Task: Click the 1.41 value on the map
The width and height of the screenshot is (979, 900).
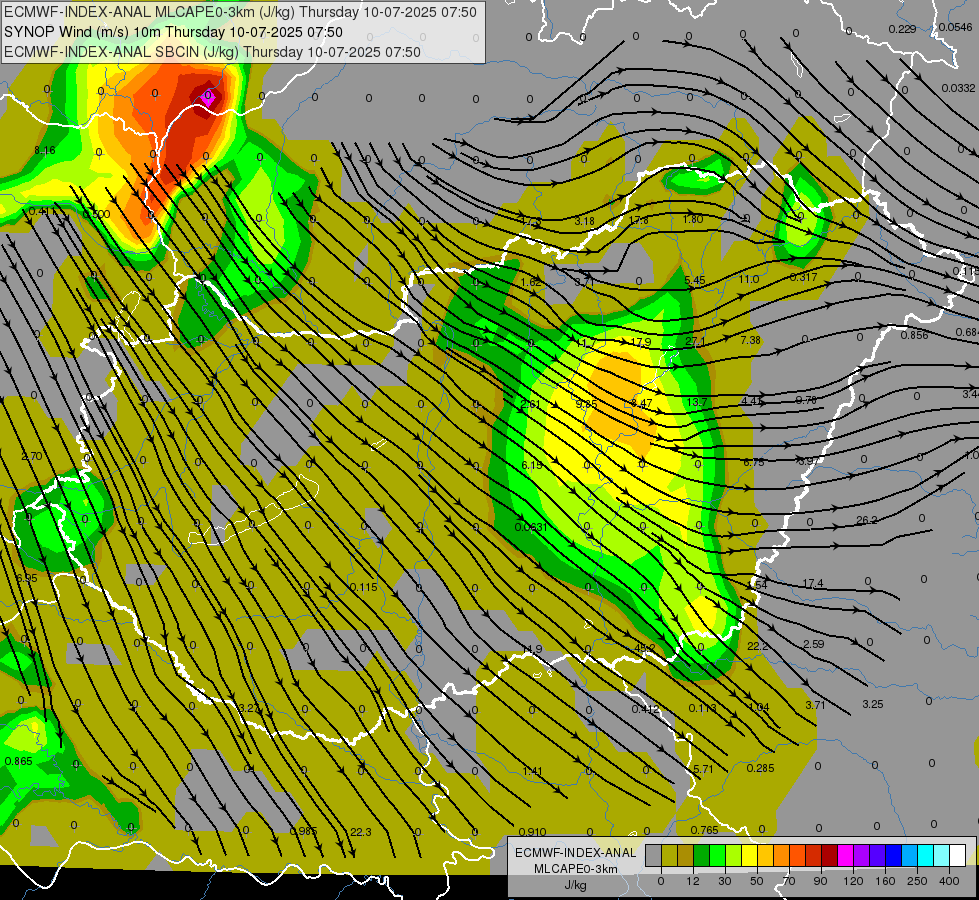Action: pos(533,771)
